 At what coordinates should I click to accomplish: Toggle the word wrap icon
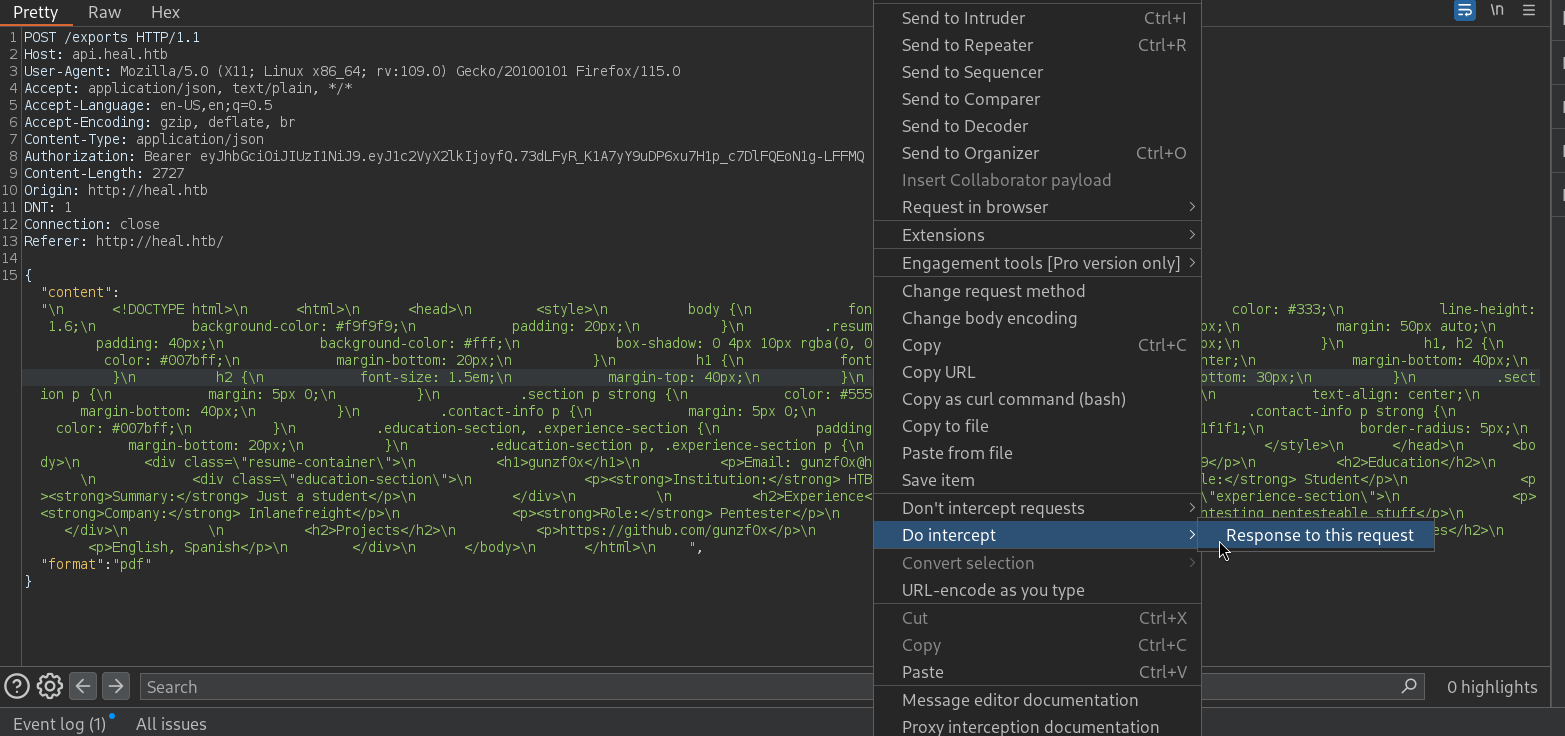[1465, 11]
